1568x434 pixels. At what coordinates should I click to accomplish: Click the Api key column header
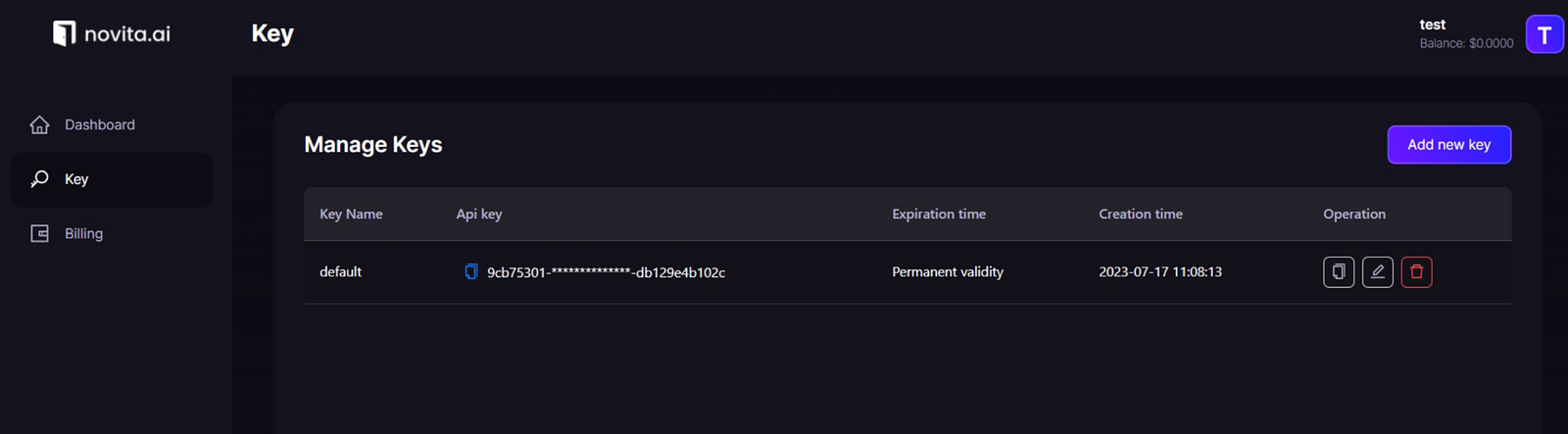pyautogui.click(x=479, y=214)
